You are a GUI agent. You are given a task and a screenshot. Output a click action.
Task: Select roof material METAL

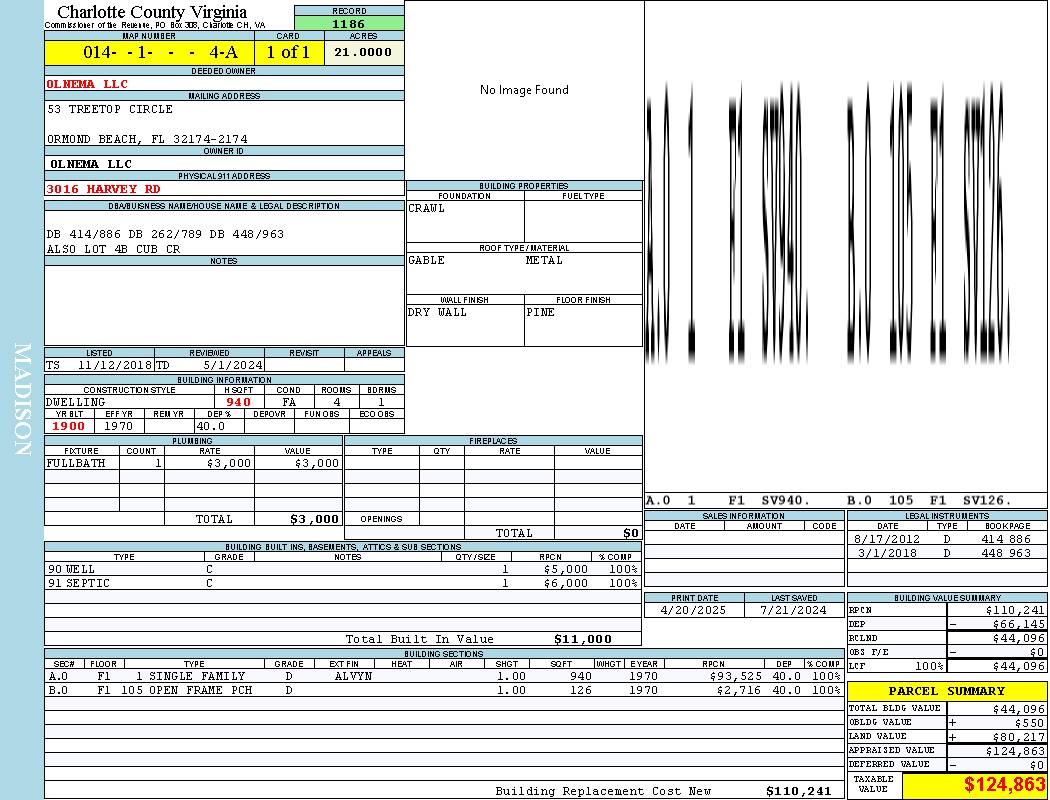click(544, 260)
